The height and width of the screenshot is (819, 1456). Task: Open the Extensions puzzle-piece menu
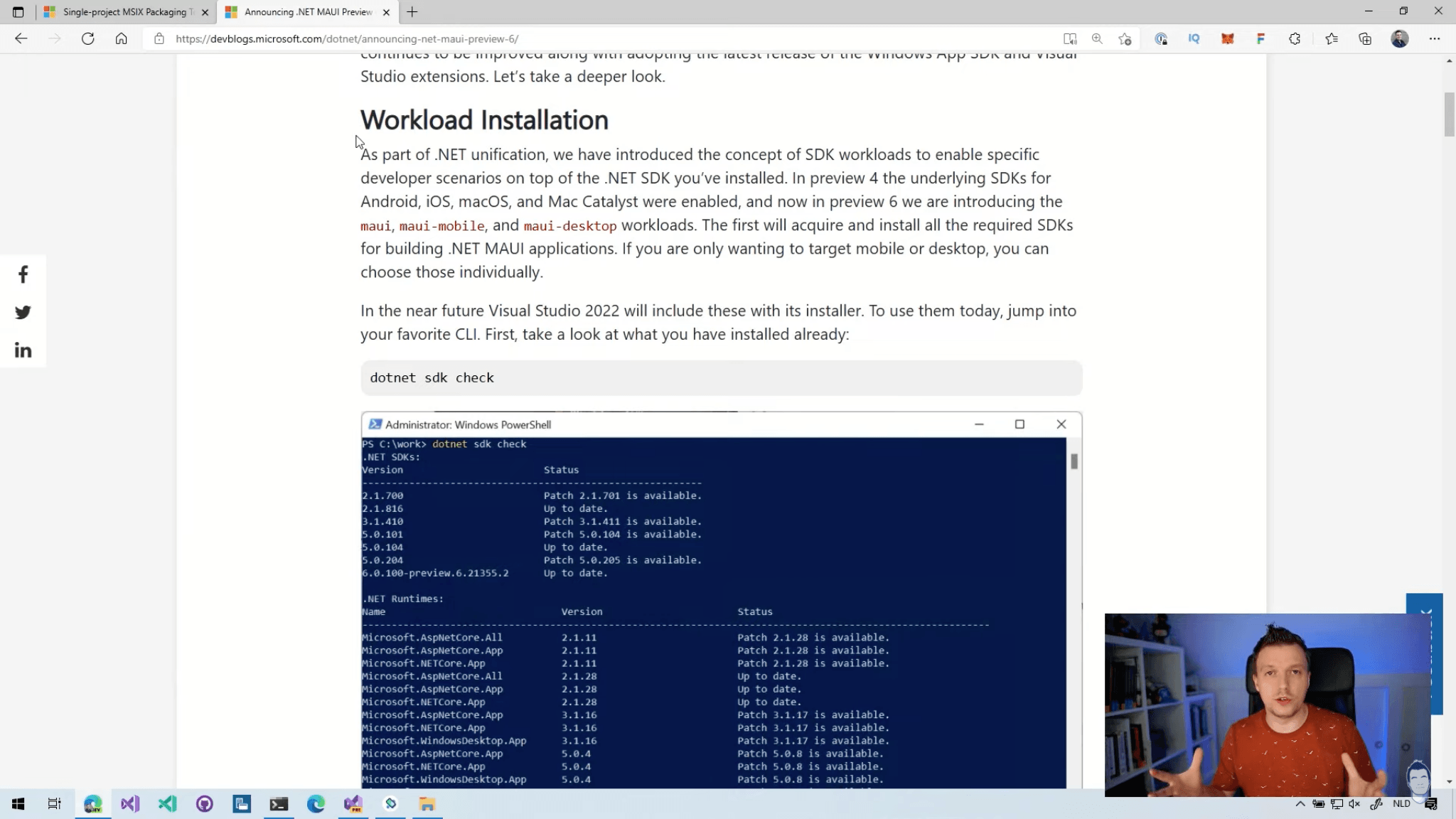[x=1295, y=39]
